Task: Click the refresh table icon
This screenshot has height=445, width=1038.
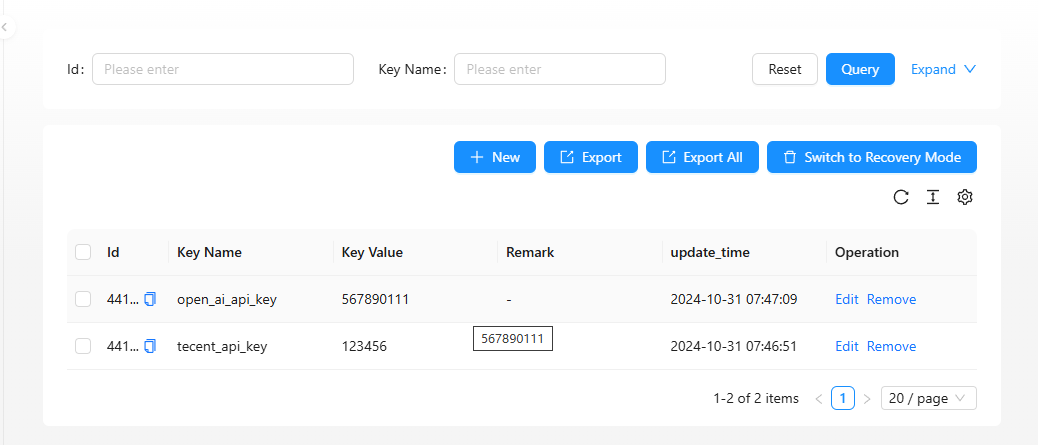Action: pyautogui.click(x=901, y=197)
